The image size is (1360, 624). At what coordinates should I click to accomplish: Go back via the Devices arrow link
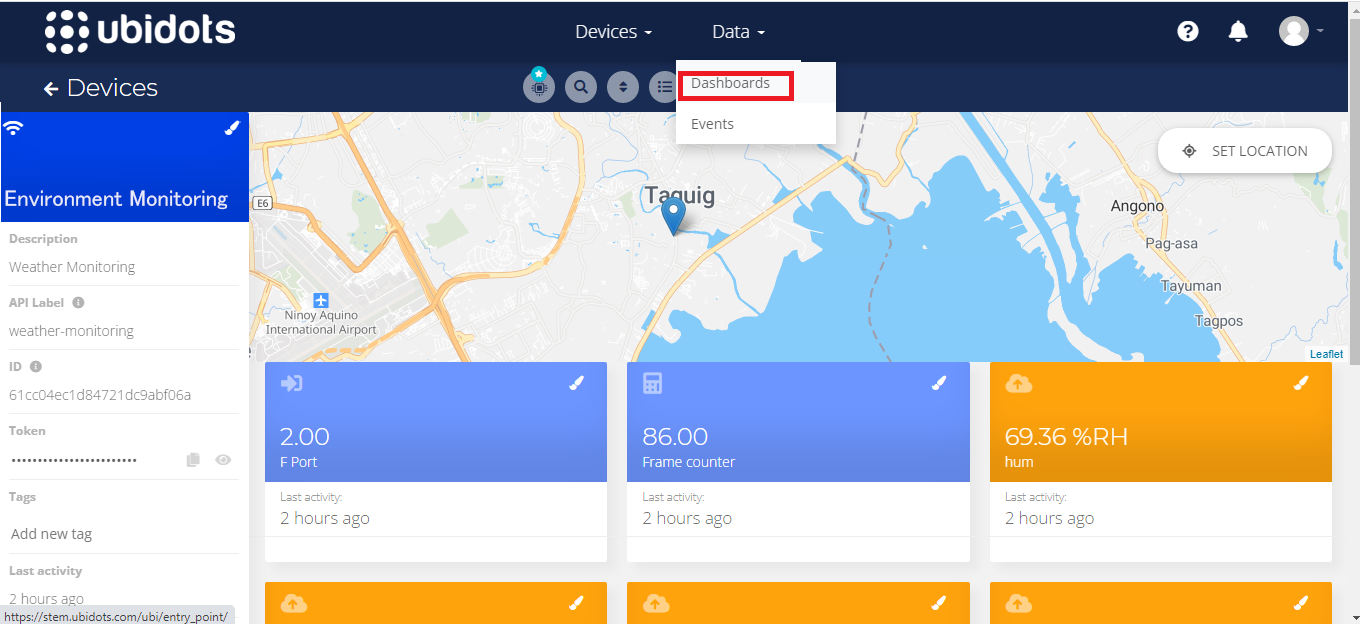(x=101, y=88)
